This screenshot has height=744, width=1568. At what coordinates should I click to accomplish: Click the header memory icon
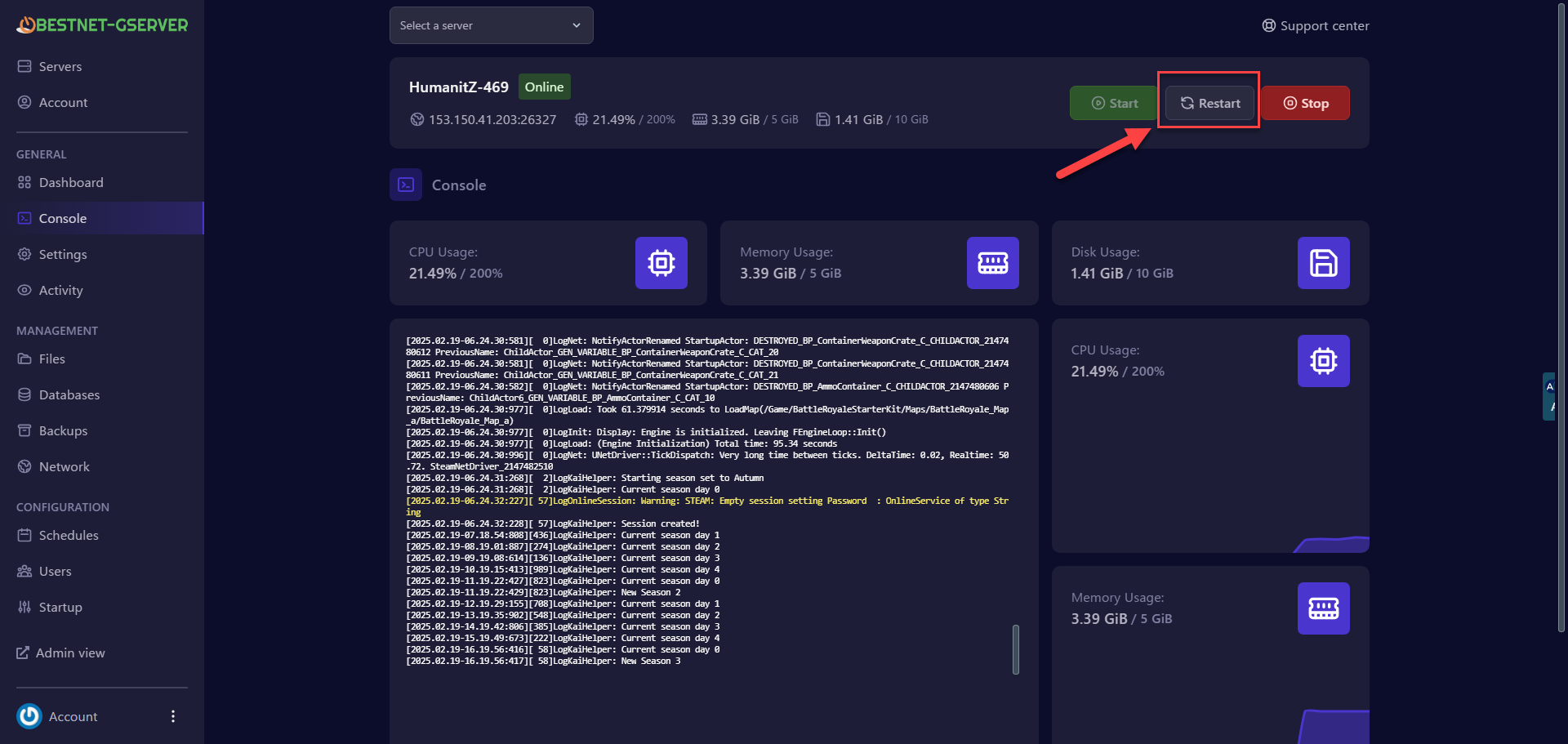[x=700, y=119]
